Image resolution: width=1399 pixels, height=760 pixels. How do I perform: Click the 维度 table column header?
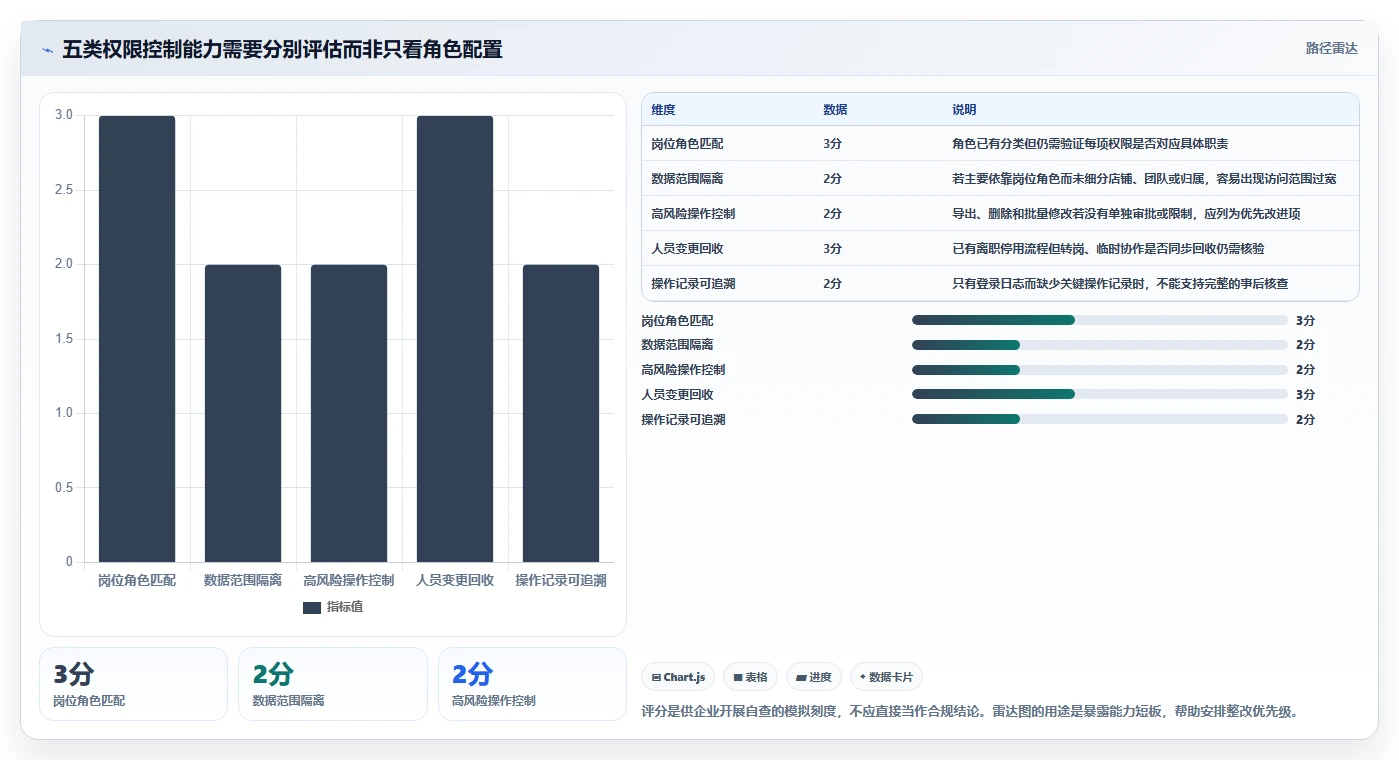point(663,110)
